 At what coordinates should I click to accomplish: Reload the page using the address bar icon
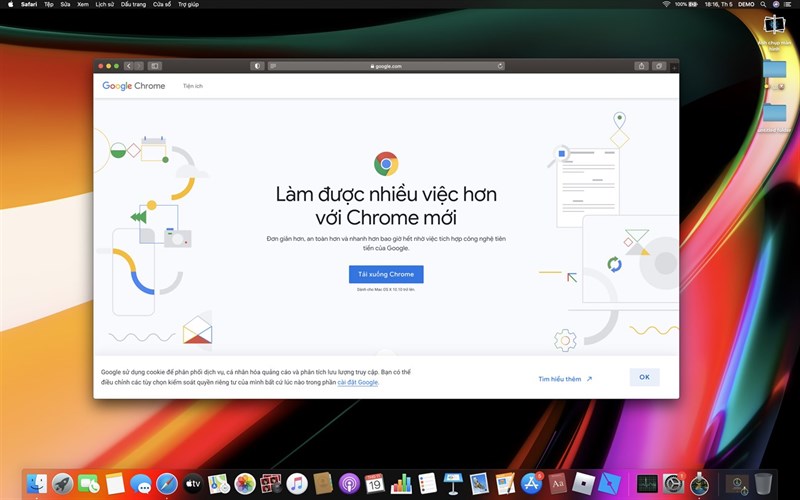[x=500, y=66]
